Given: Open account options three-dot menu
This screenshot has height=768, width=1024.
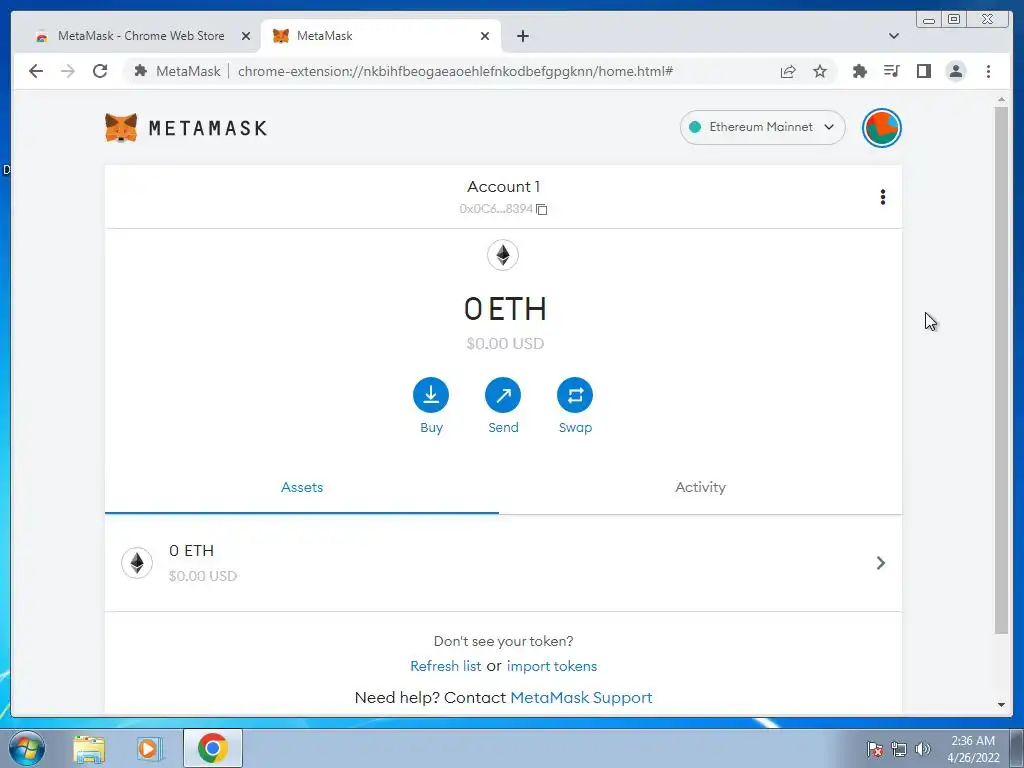Looking at the screenshot, I should point(882,197).
